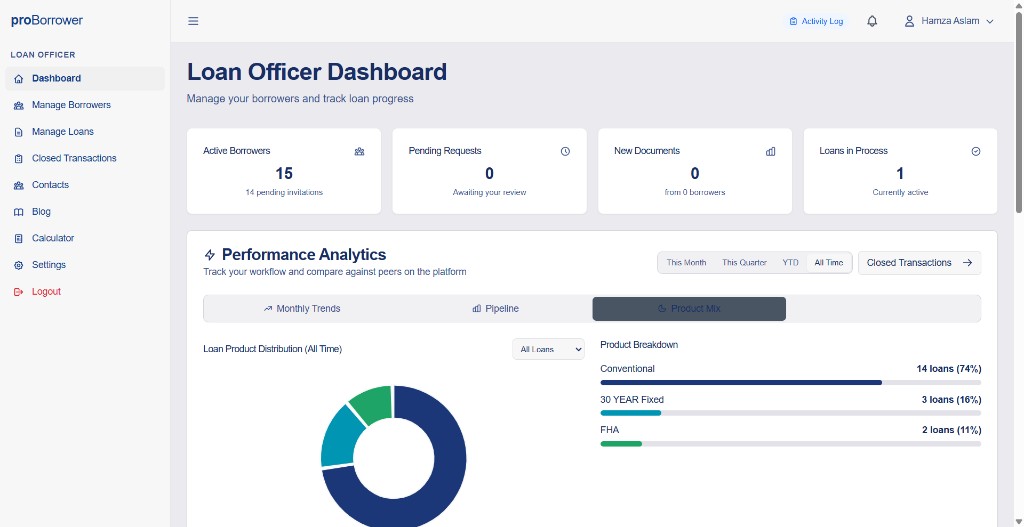Click the Monthly Trends arrow icon
Screen dimensions: 1024x527
268,308
